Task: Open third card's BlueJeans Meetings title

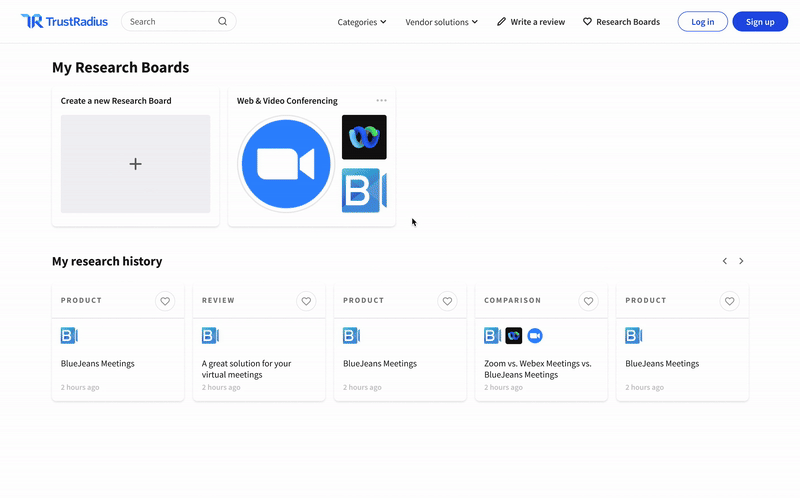Action: tap(380, 363)
